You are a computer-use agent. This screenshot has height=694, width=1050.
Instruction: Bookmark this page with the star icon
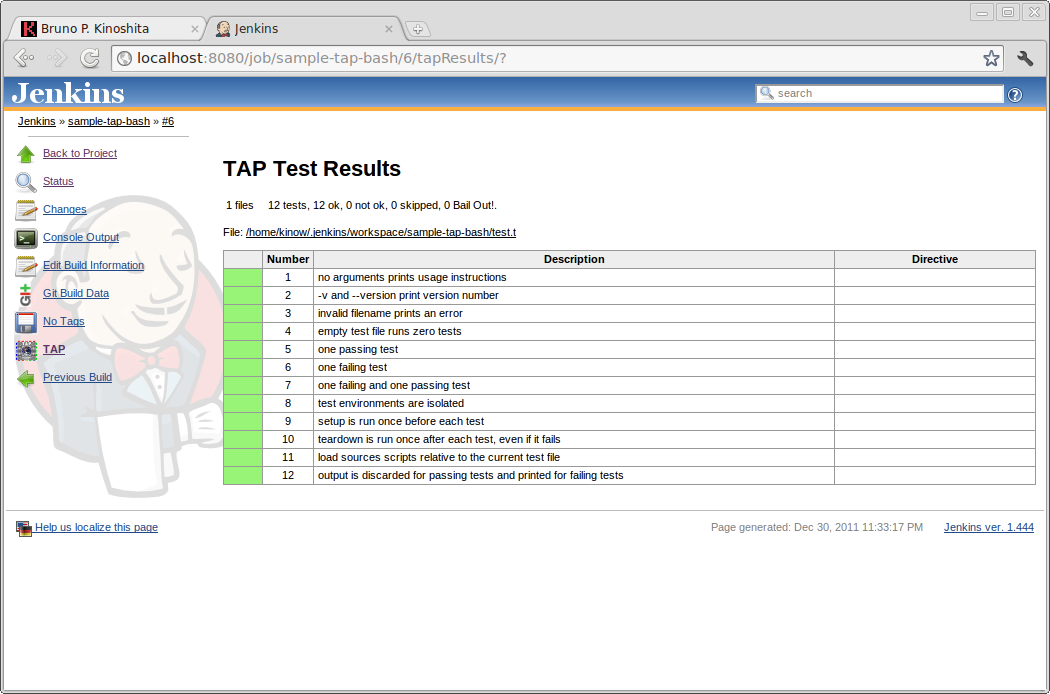point(991,58)
